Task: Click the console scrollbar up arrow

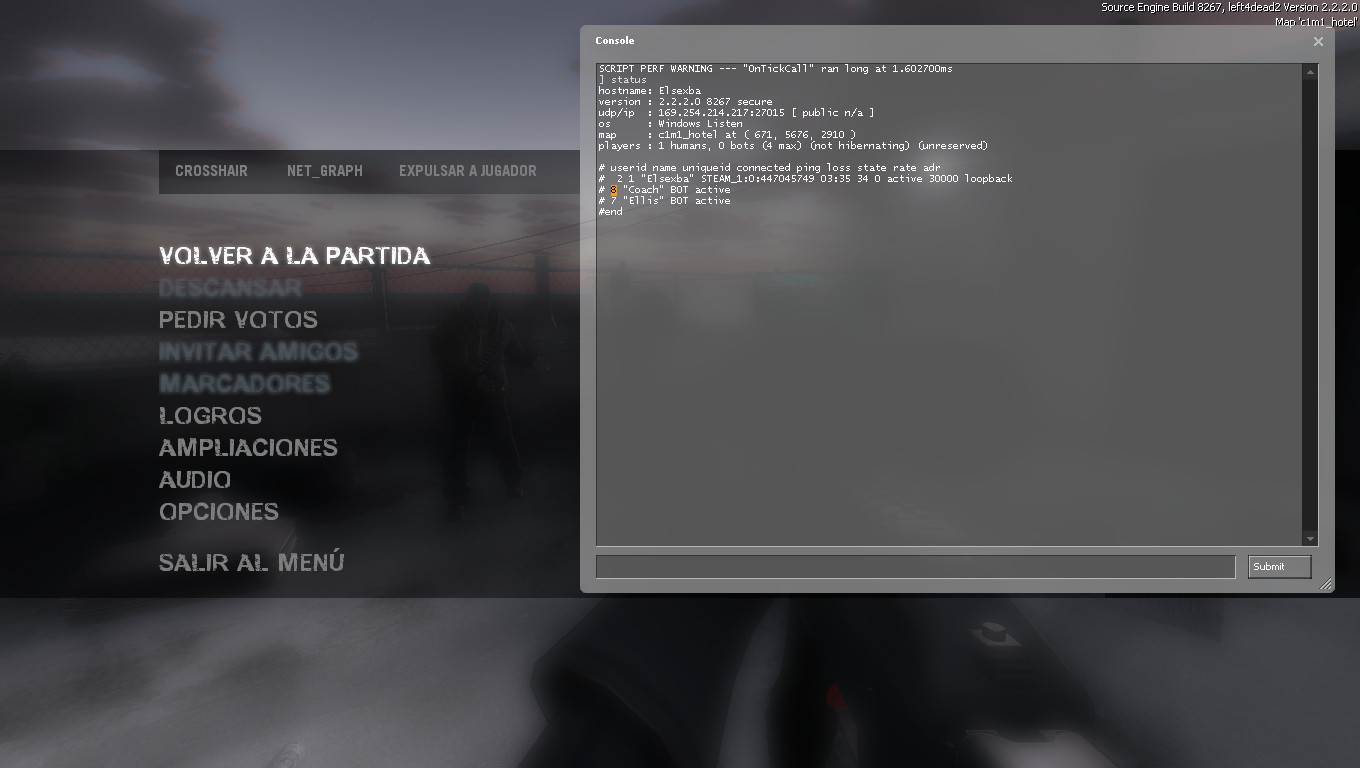Action: tap(1309, 72)
